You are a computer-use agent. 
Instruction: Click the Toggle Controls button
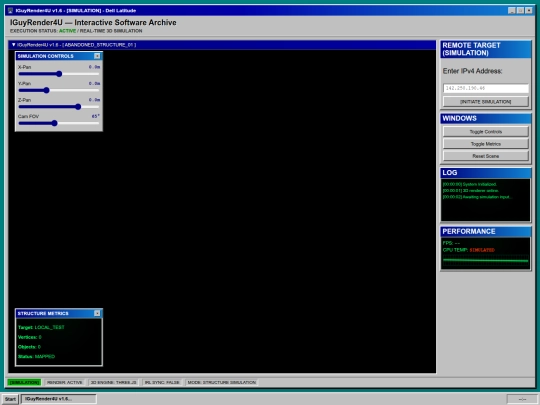(x=486, y=132)
